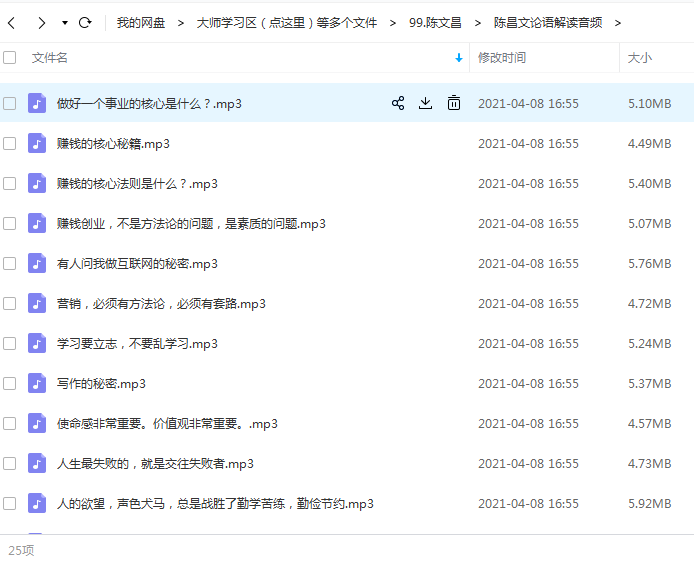Image resolution: width=694 pixels, height=562 pixels.
Task: Click the blue sort direction arrow
Action: [459, 58]
